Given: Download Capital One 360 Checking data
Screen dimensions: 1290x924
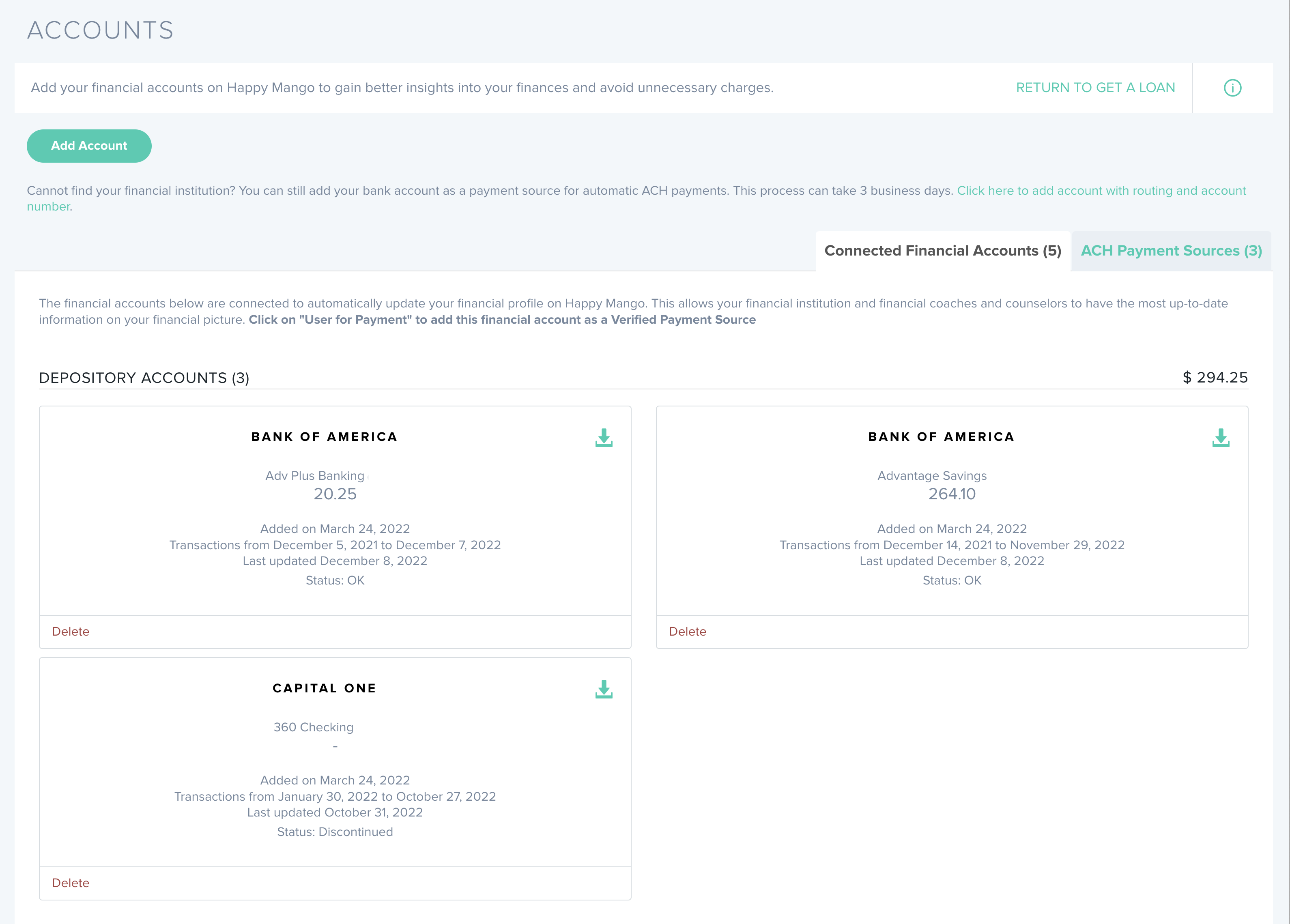Looking at the screenshot, I should (x=604, y=689).
